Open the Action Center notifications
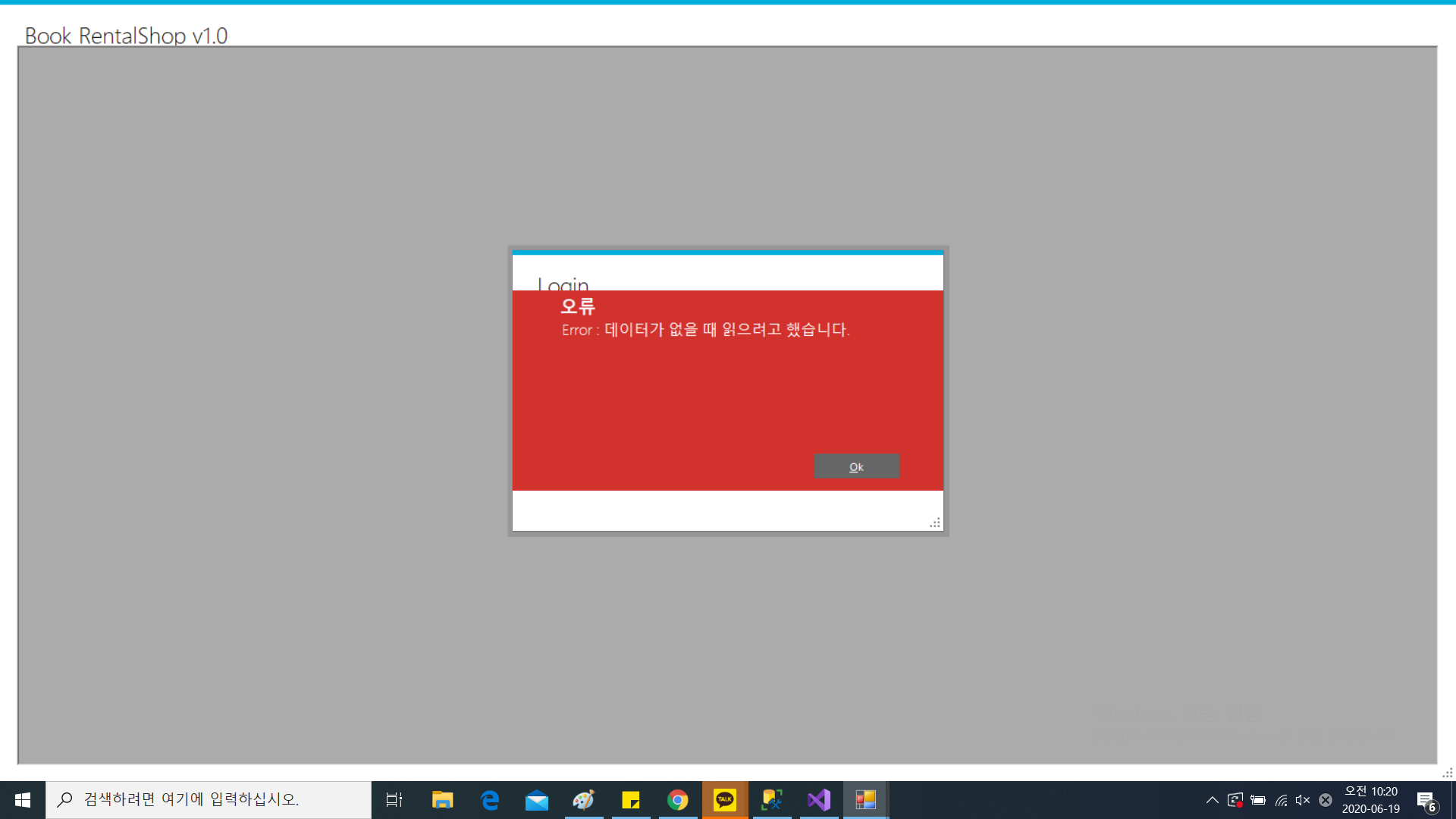Image resolution: width=1456 pixels, height=819 pixels. click(1426, 800)
